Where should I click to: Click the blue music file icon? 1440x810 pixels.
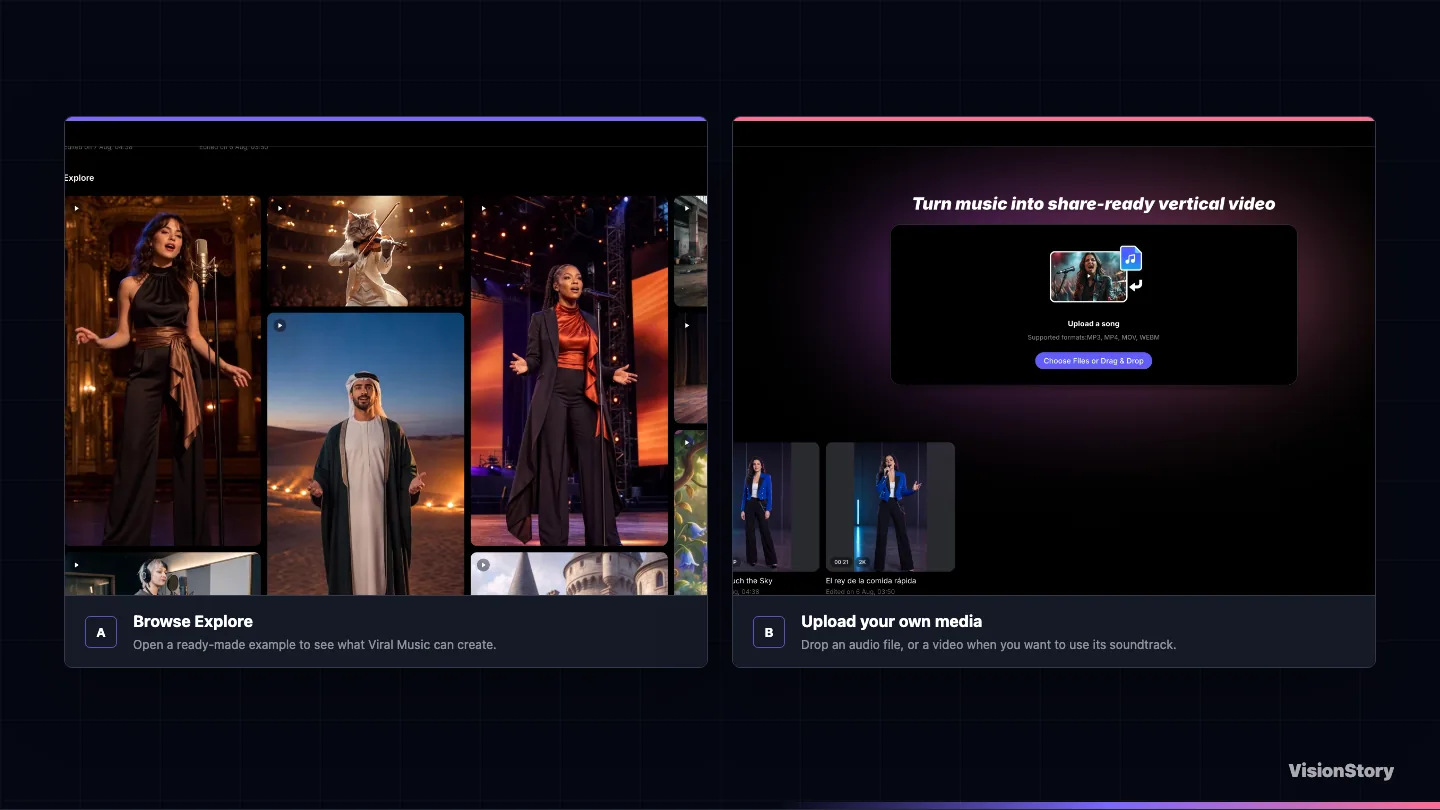pyautogui.click(x=1131, y=258)
